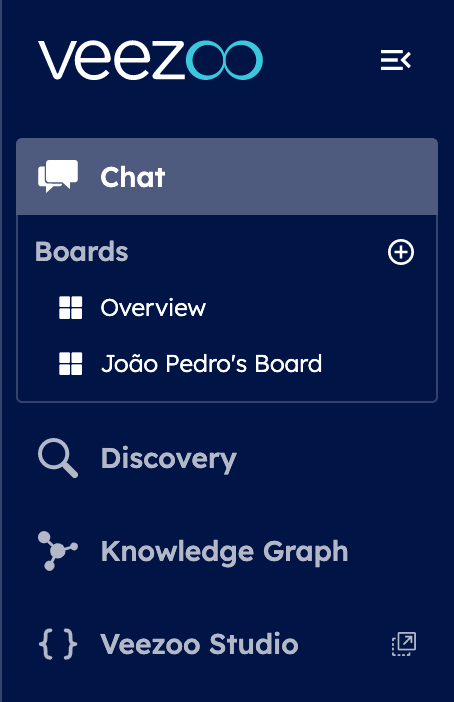Click the Chat speech bubbles icon
The image size is (454, 702).
pyautogui.click(x=58, y=176)
